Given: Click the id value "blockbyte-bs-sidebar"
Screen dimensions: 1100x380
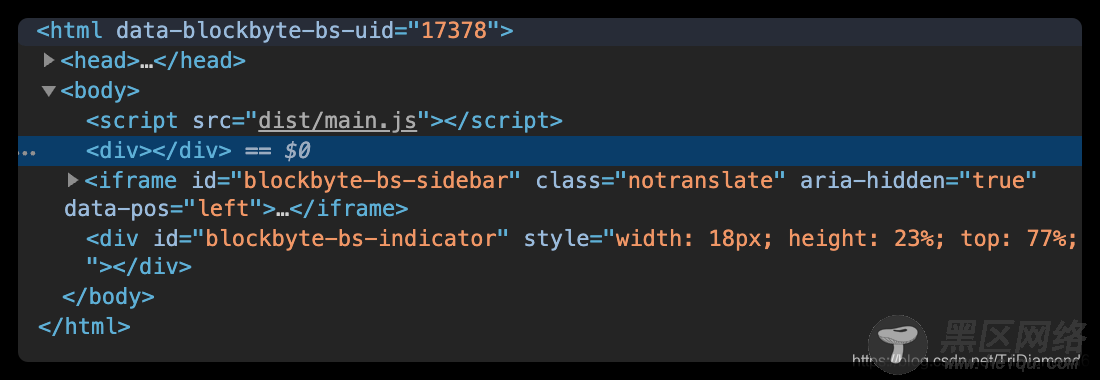Looking at the screenshot, I should pyautogui.click(x=375, y=180).
